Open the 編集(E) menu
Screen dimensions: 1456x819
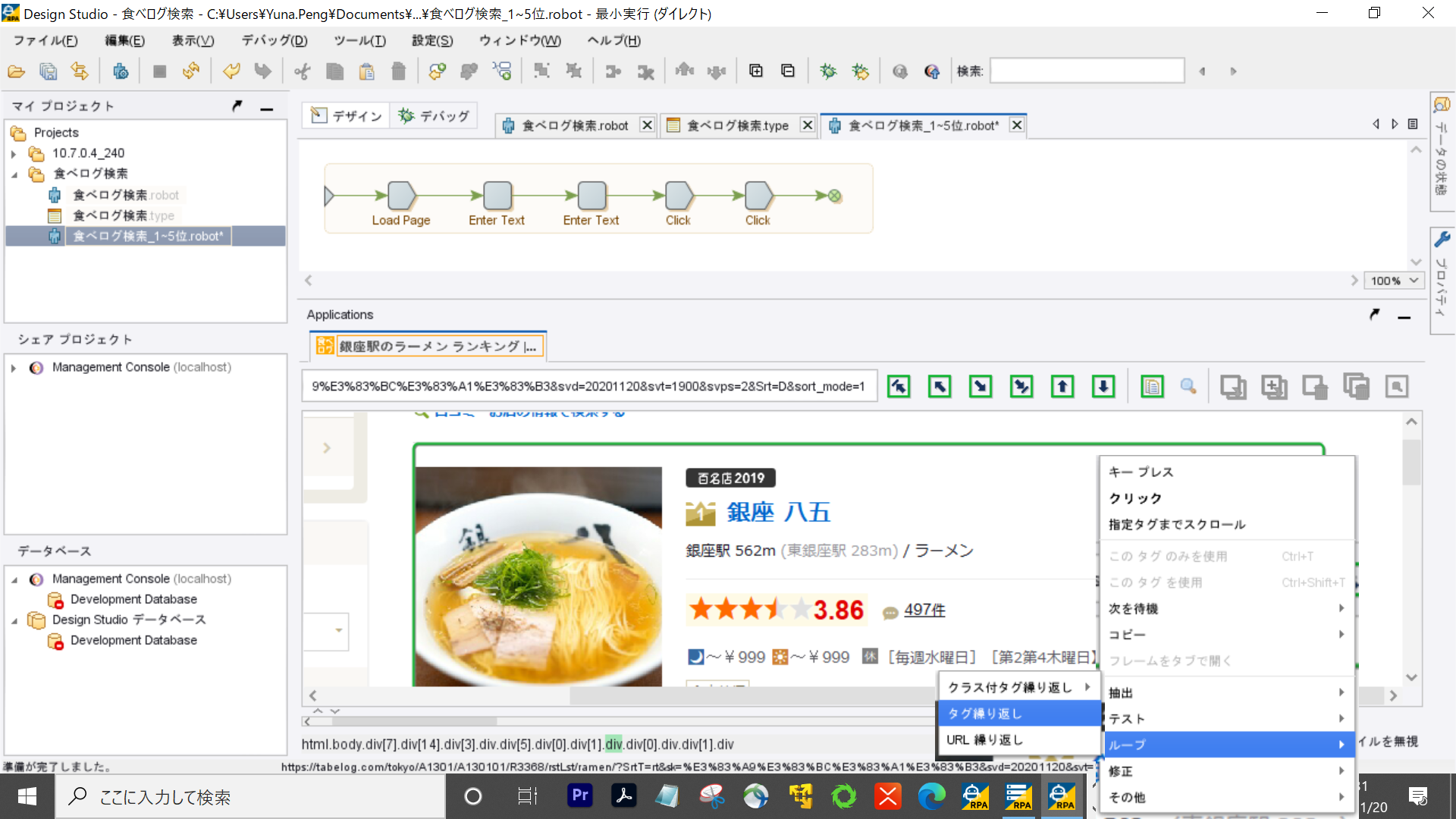click(x=124, y=40)
